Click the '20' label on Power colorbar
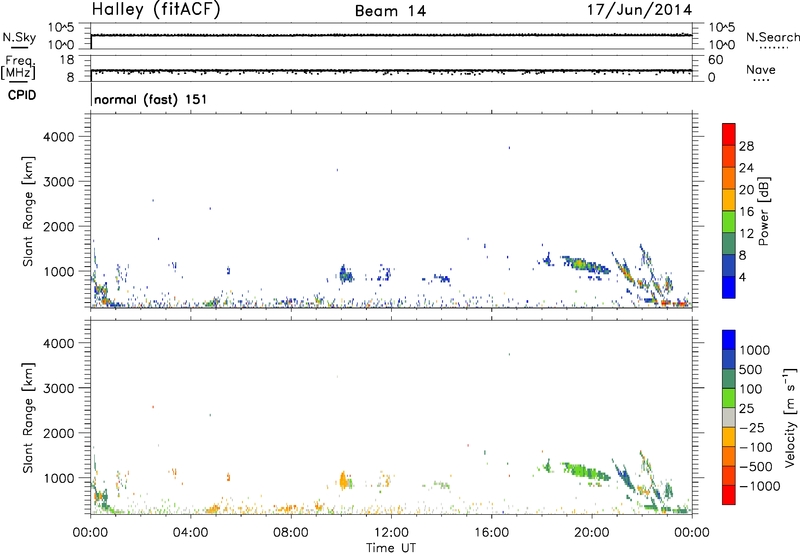Screen dimensions: 800x554 (x=746, y=190)
